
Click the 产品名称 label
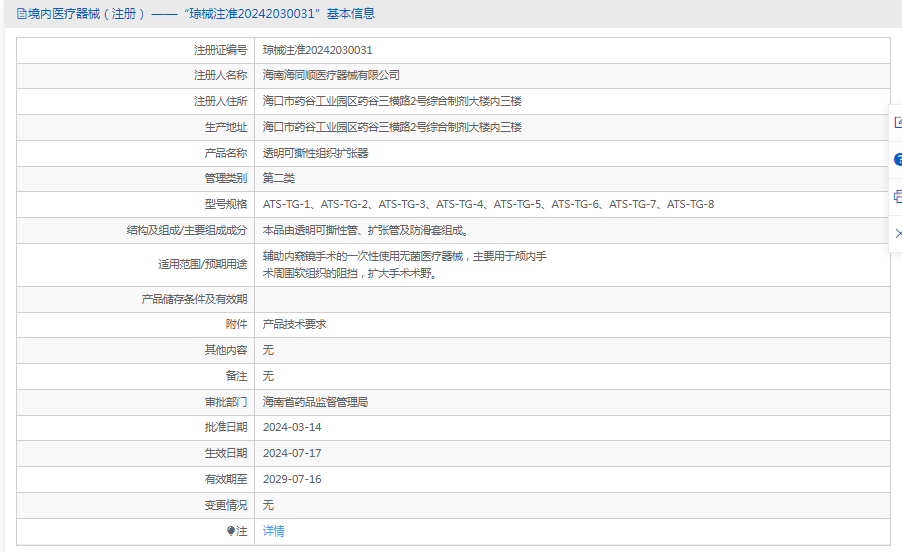click(x=226, y=153)
